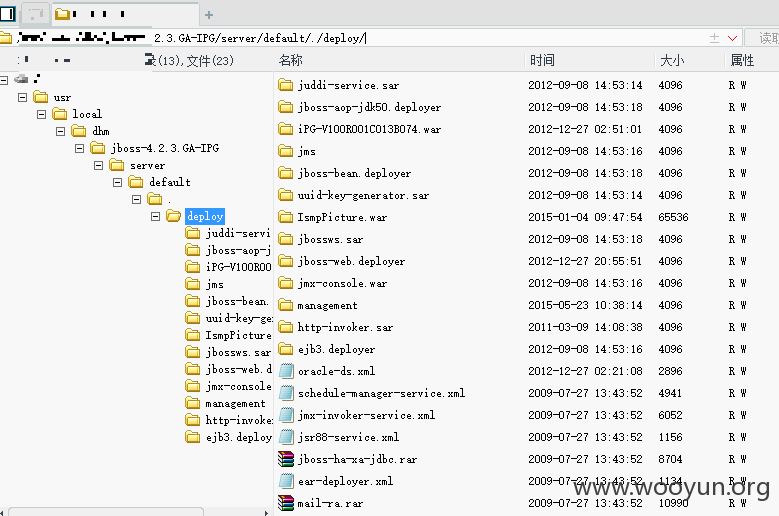
Task: Sort by 大小 column header
Action: 672,60
